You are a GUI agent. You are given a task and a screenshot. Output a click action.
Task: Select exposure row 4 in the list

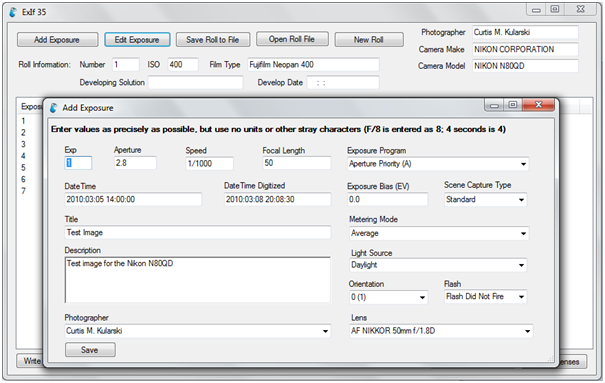click(23, 156)
